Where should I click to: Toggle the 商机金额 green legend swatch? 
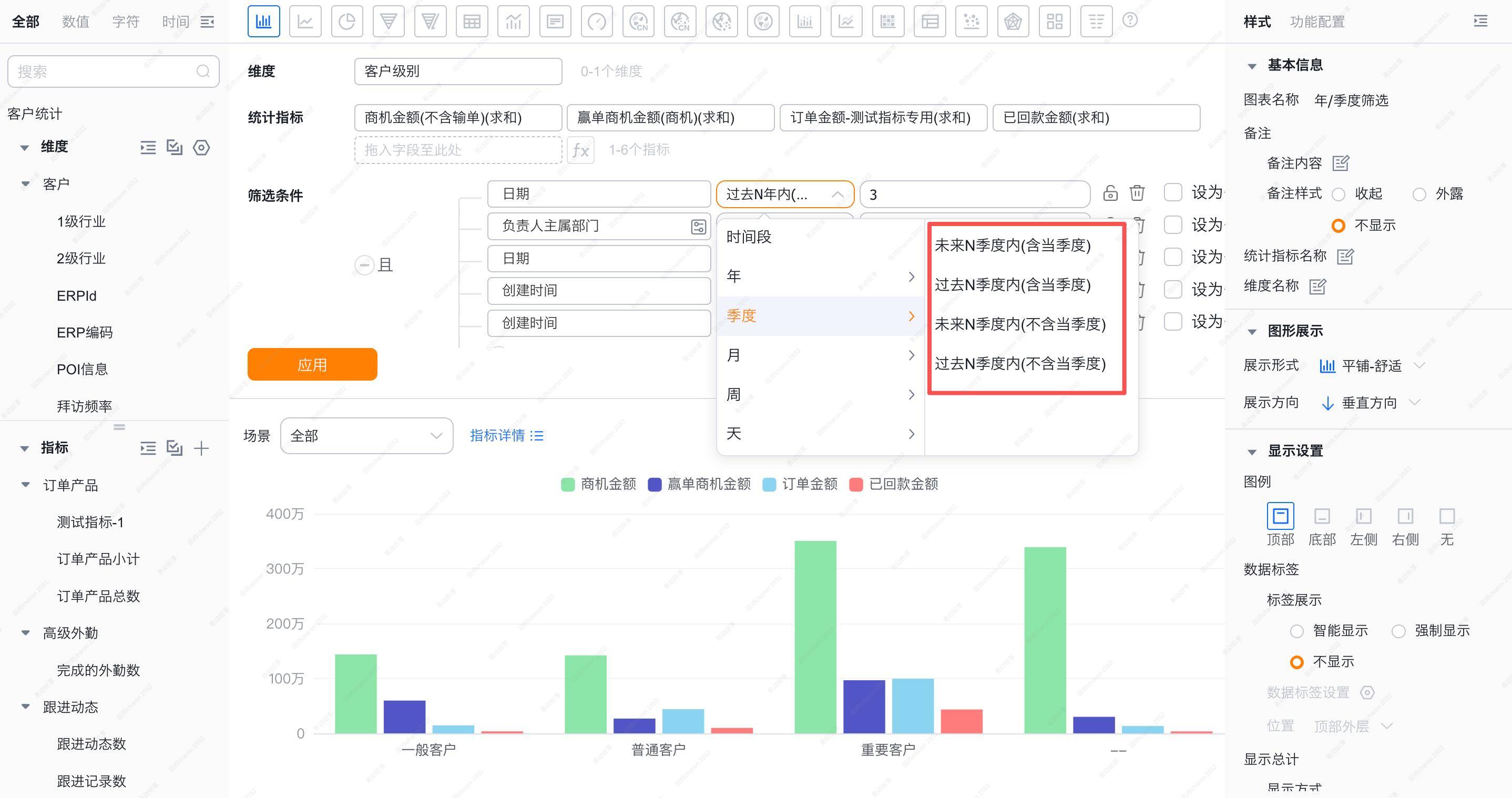pos(568,485)
